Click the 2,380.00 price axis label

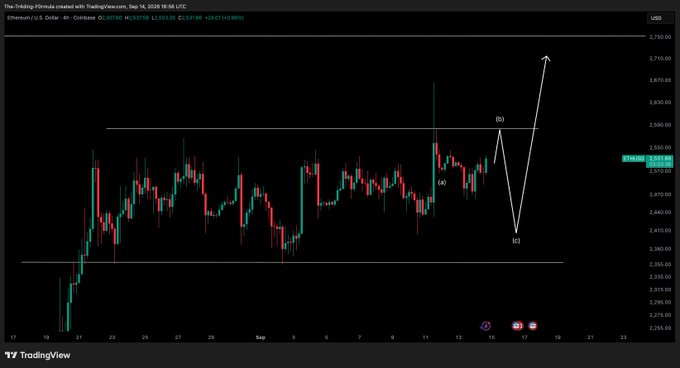click(660, 249)
